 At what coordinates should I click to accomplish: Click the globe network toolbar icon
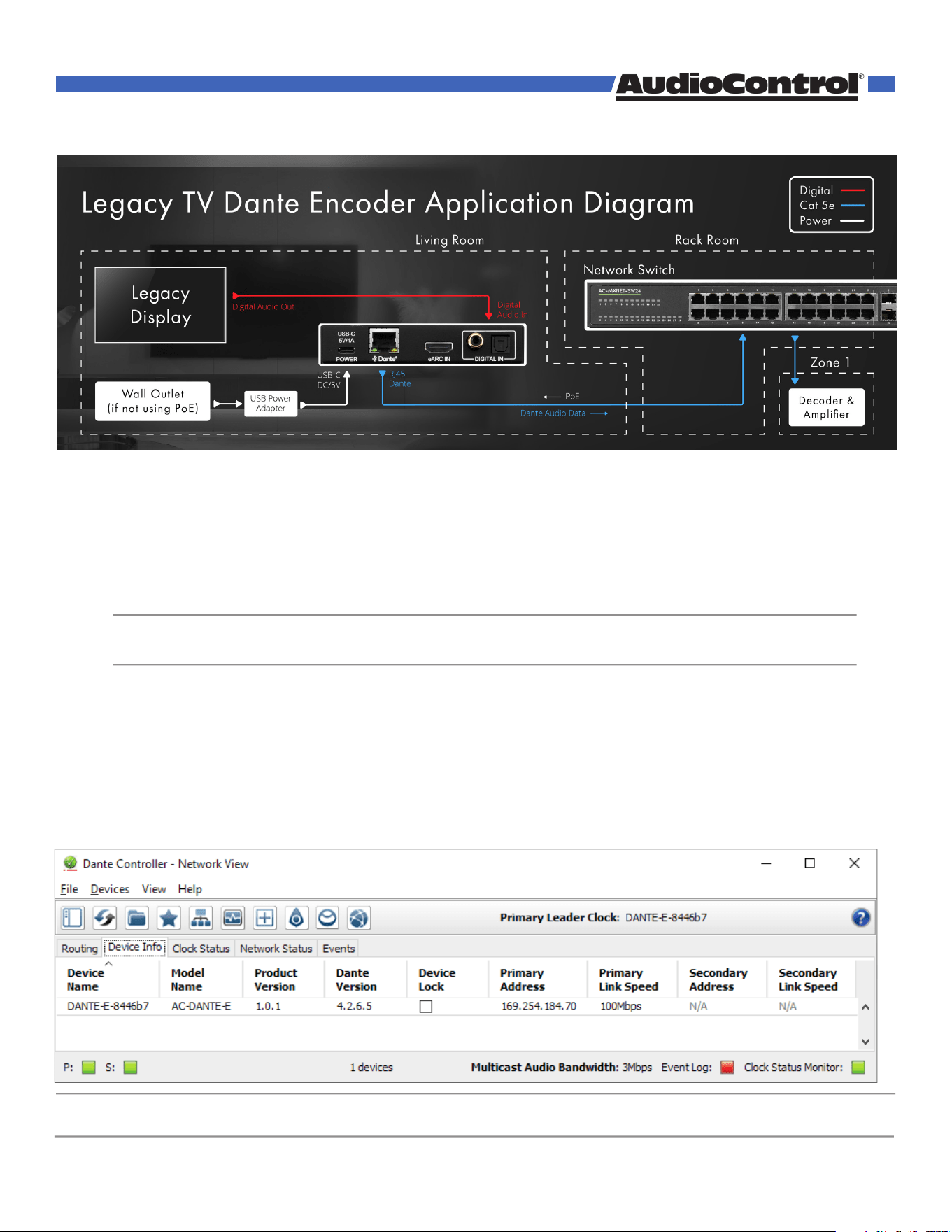pyautogui.click(x=359, y=917)
